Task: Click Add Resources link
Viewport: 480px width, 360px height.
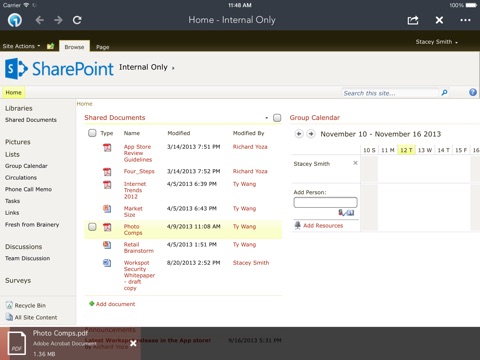Action: [323, 225]
